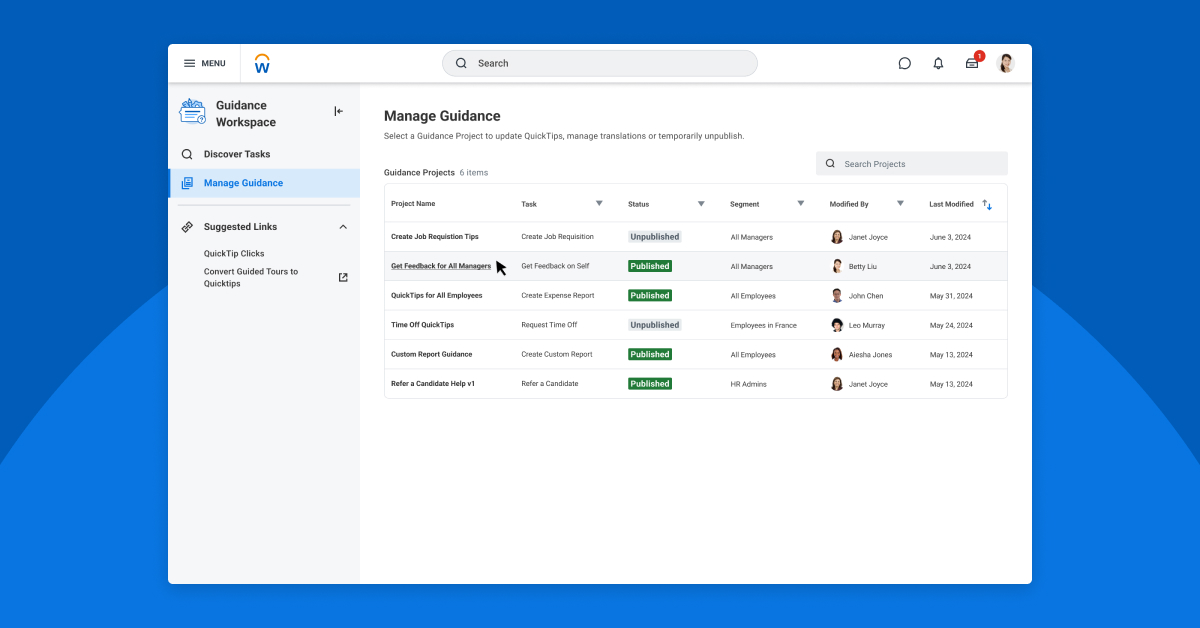Open the Workday home logo

point(262,62)
